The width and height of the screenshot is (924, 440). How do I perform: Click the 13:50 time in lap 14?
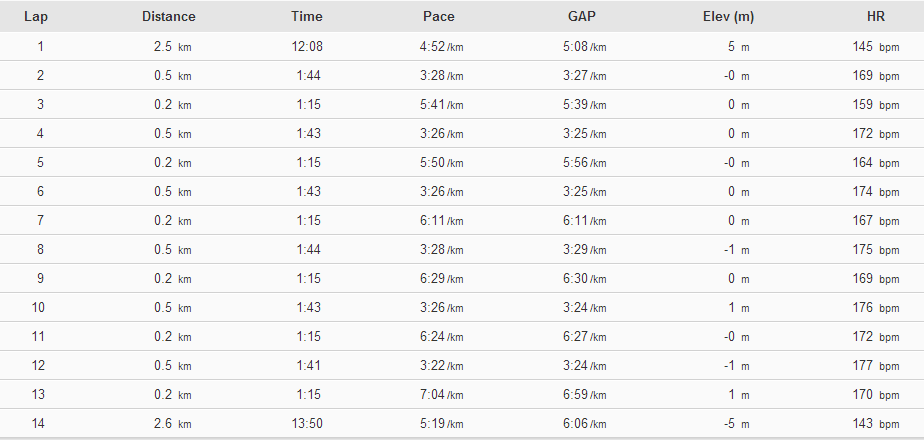[x=306, y=424]
